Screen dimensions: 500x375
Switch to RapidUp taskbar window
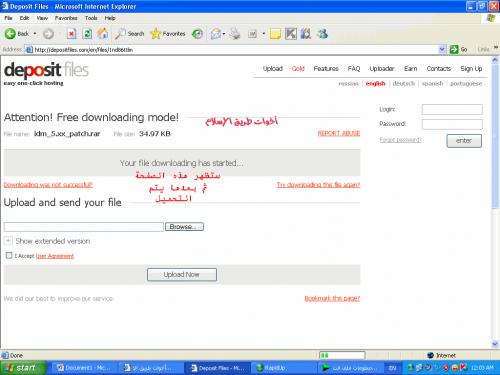[x=284, y=368]
